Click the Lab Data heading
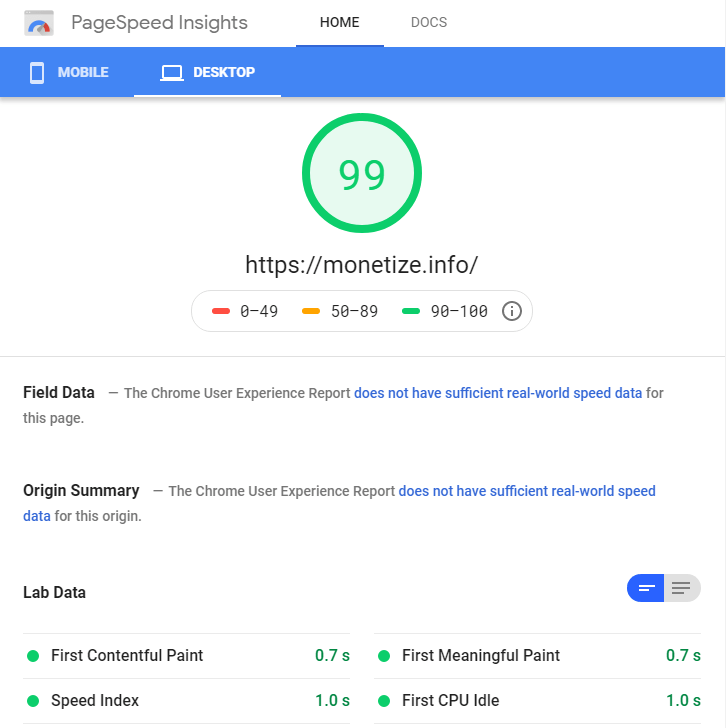The image size is (726, 728). [x=54, y=593]
